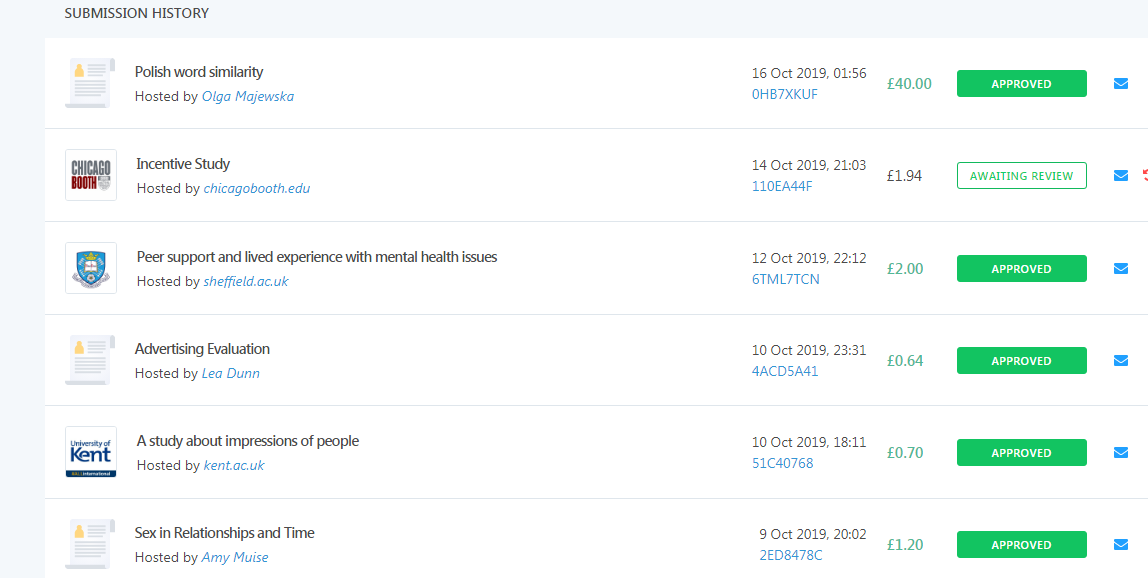Click the envelope icon for Polish word similarity
This screenshot has width=1148, height=578.
[x=1120, y=84]
